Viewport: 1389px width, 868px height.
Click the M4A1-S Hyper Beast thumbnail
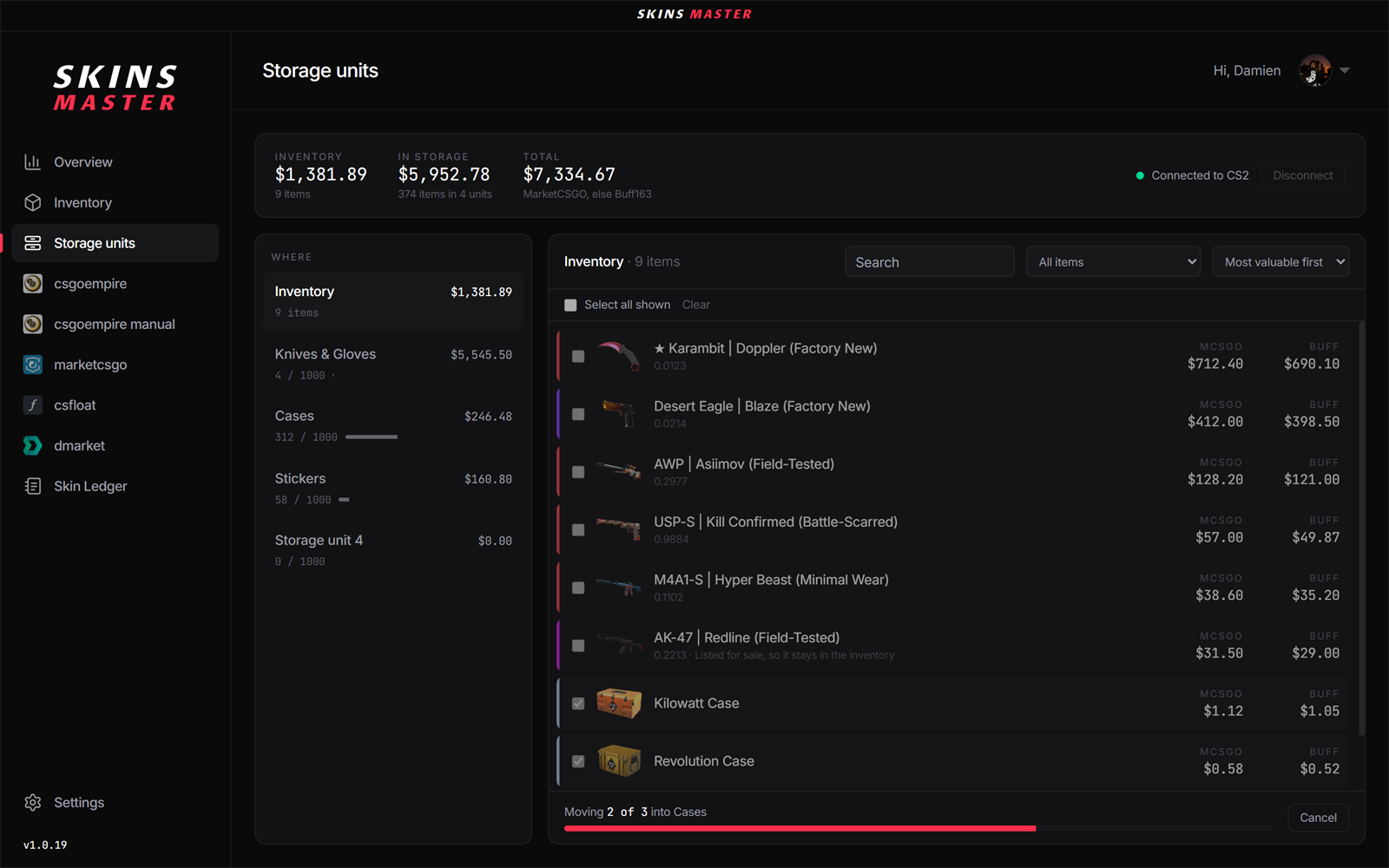619,588
